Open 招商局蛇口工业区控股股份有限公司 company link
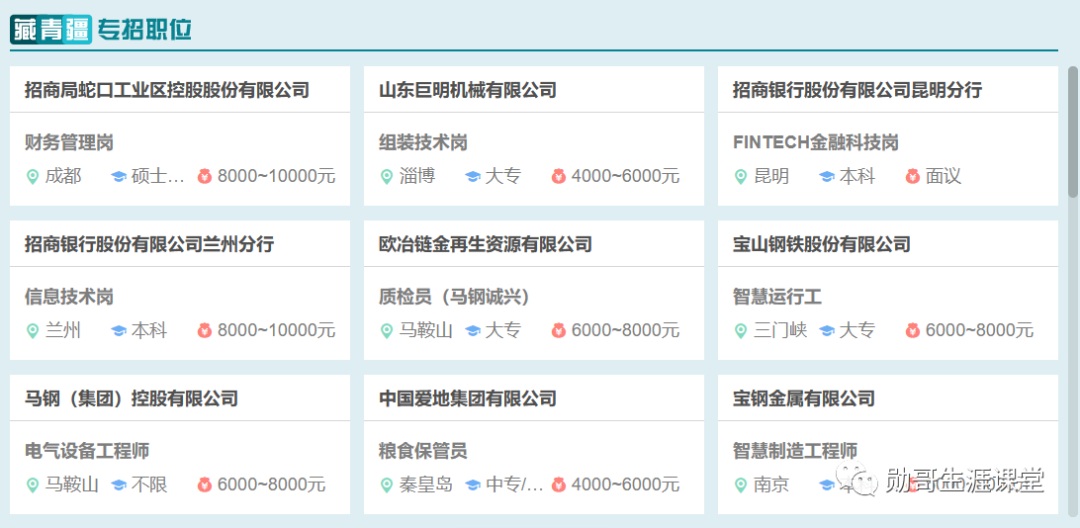Image resolution: width=1080 pixels, height=528 pixels. pos(167,89)
